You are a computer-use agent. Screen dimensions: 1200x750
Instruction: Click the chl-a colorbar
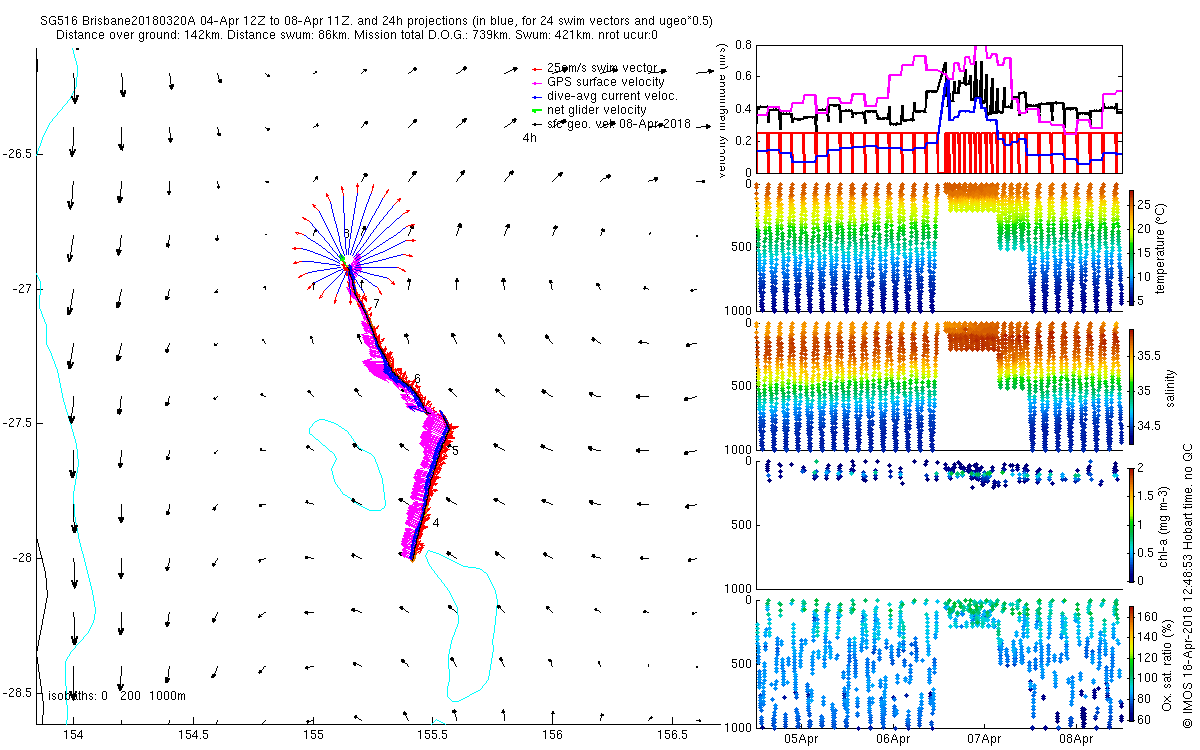point(1131,523)
